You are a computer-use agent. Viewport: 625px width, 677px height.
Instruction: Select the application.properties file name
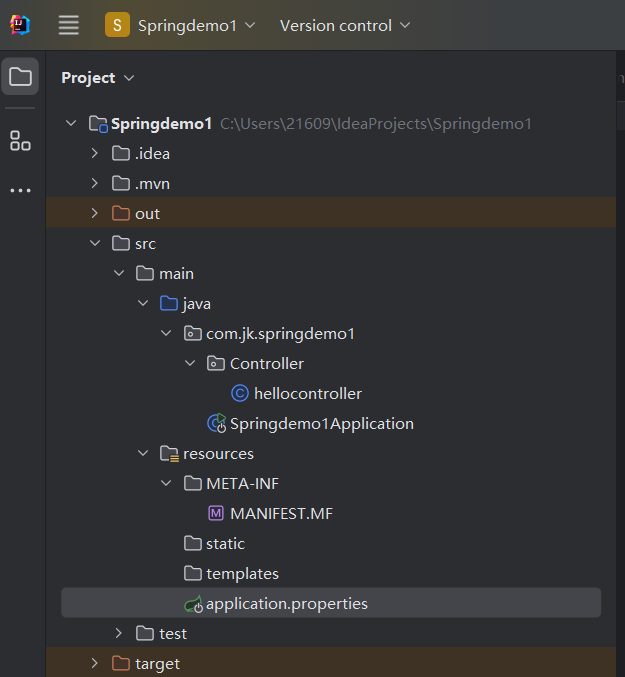287,604
